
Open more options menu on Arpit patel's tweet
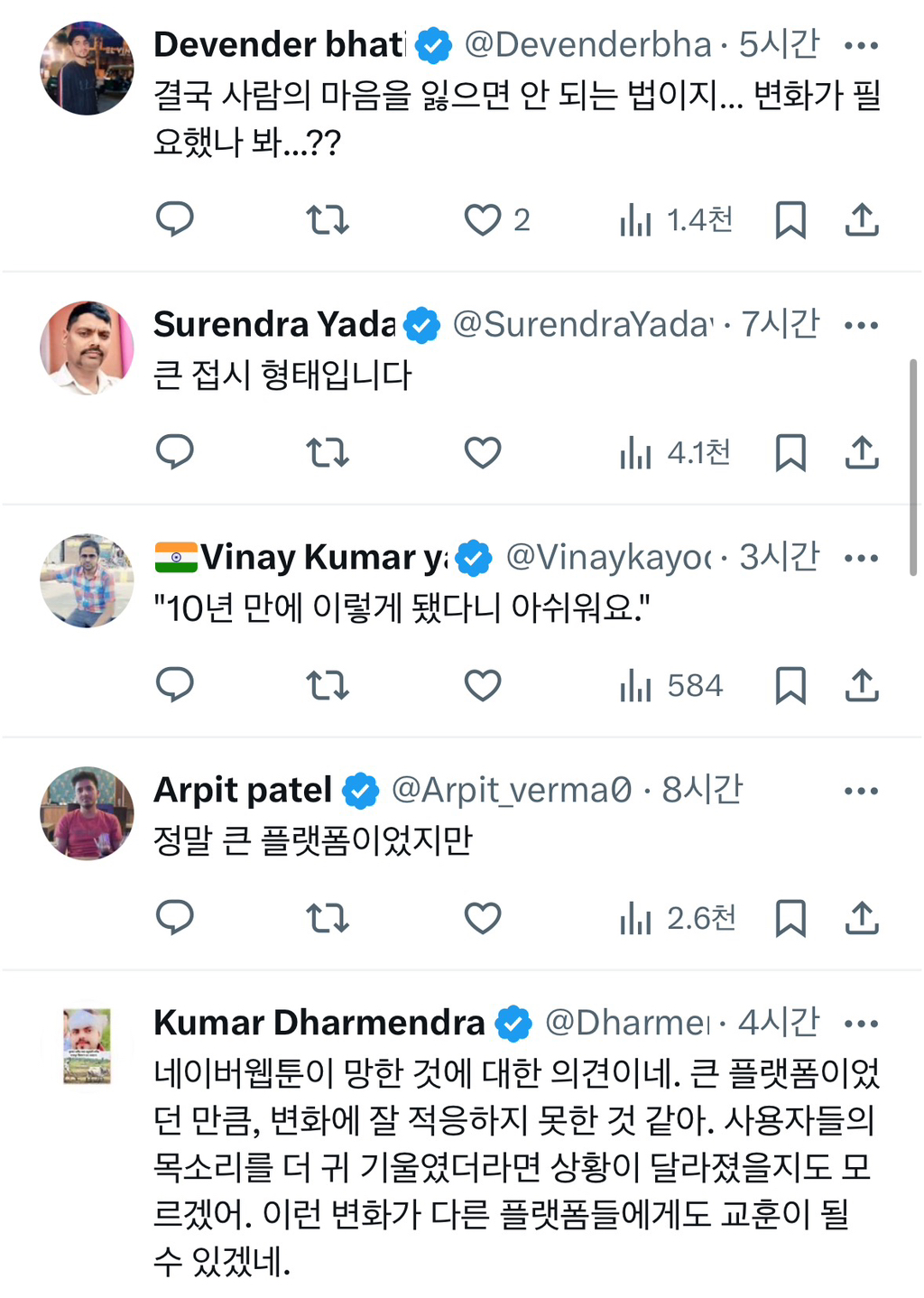[864, 789]
